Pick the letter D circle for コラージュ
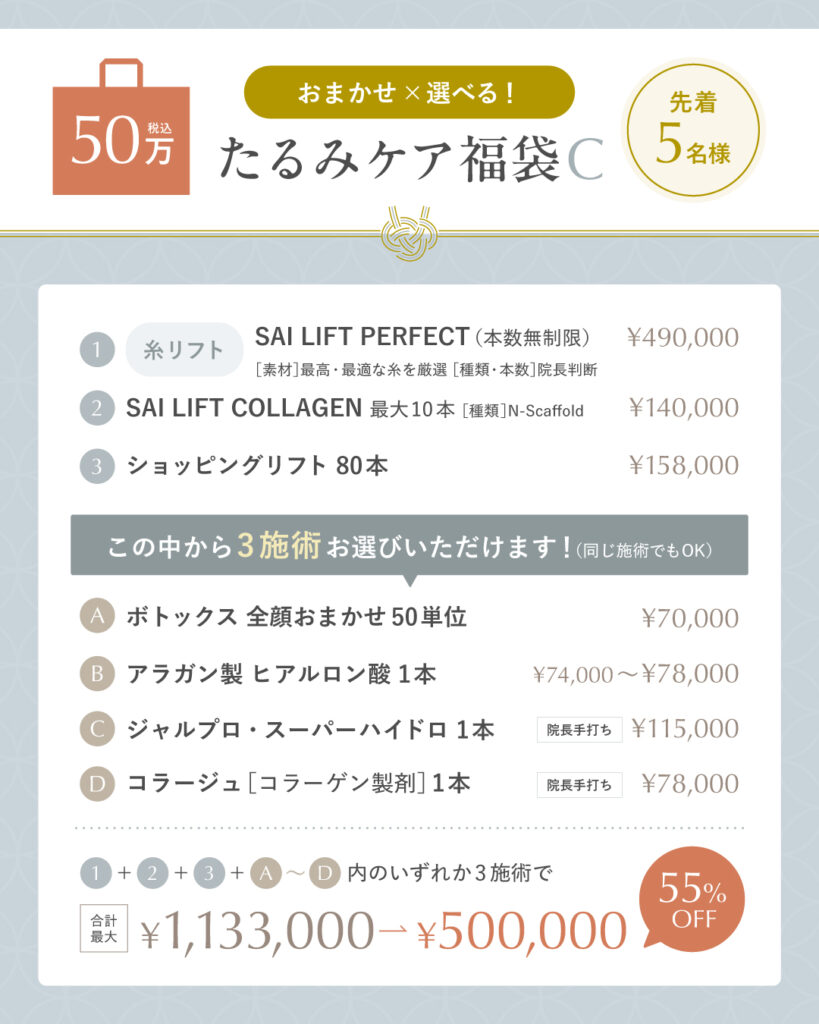Viewport: 819px width, 1024px height. tap(97, 785)
